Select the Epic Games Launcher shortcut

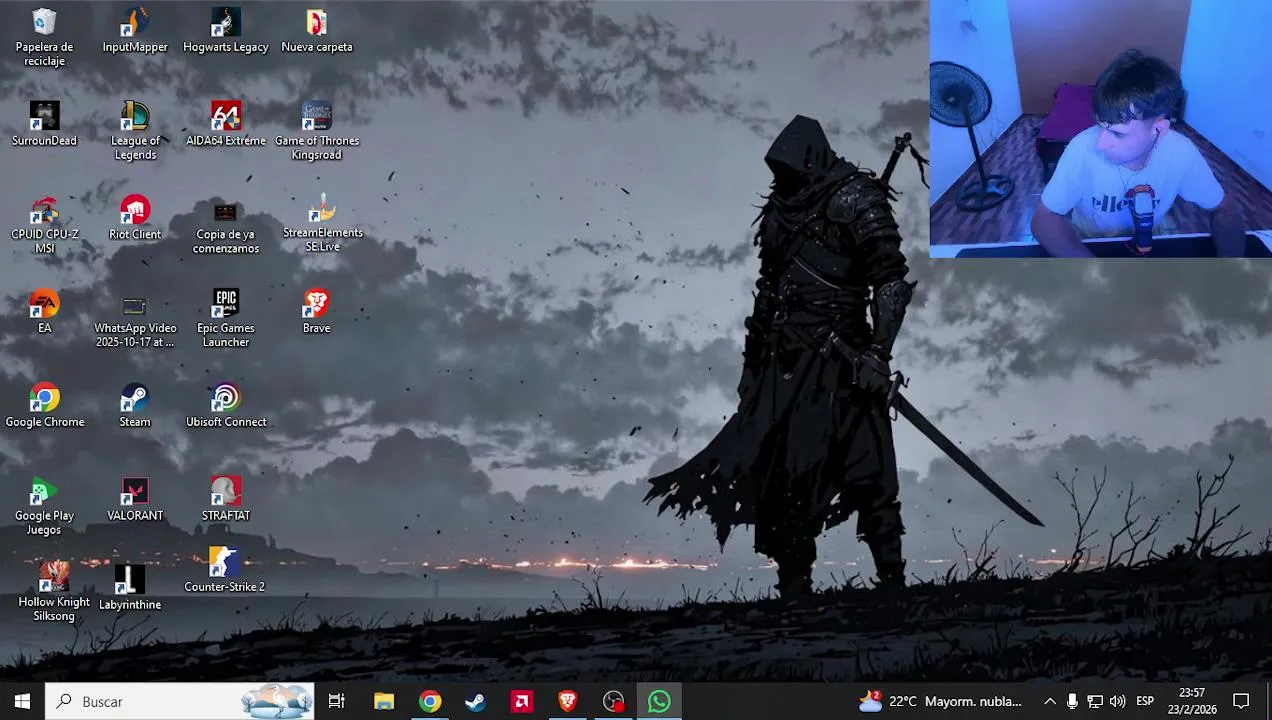226,319
